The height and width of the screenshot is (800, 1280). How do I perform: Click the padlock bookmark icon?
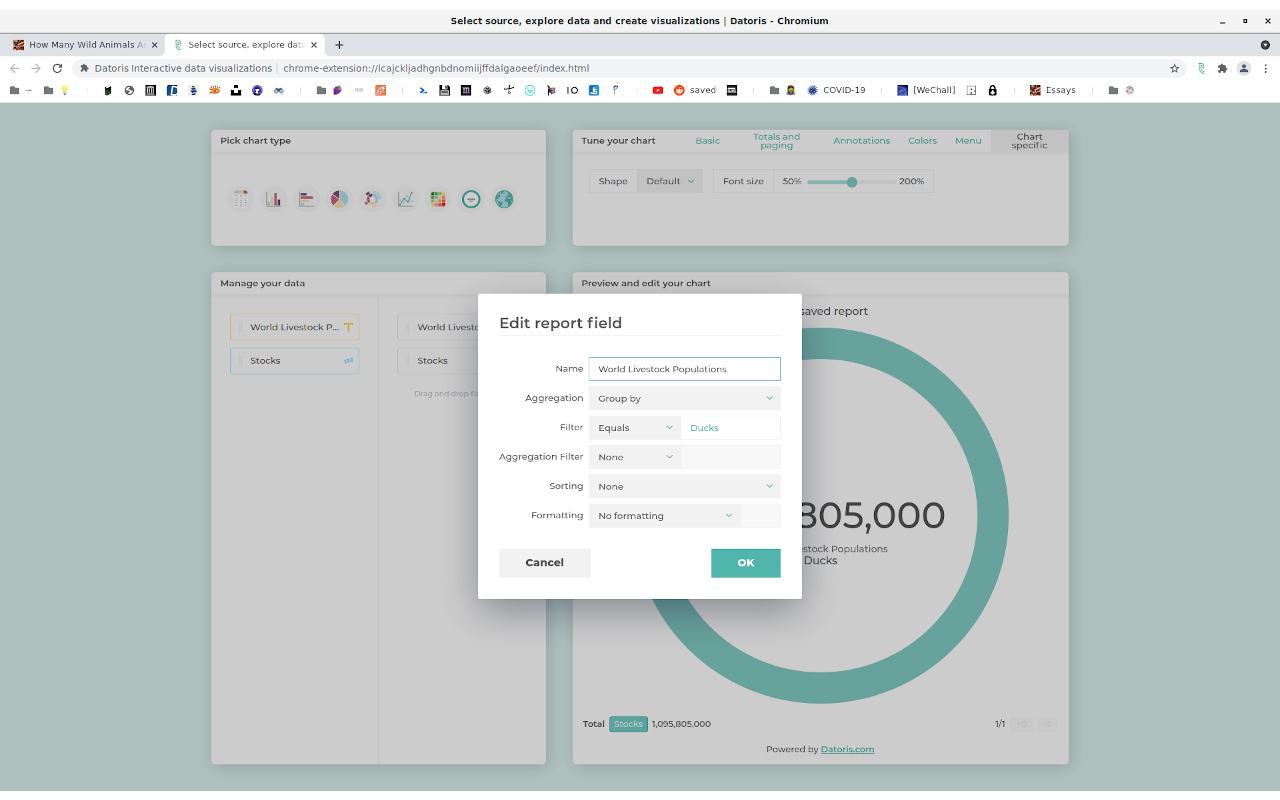(x=992, y=90)
